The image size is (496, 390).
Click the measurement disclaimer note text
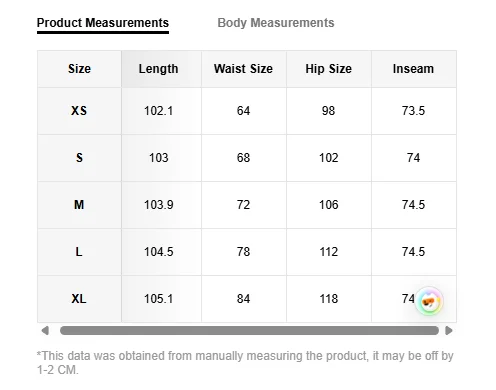tap(245, 363)
